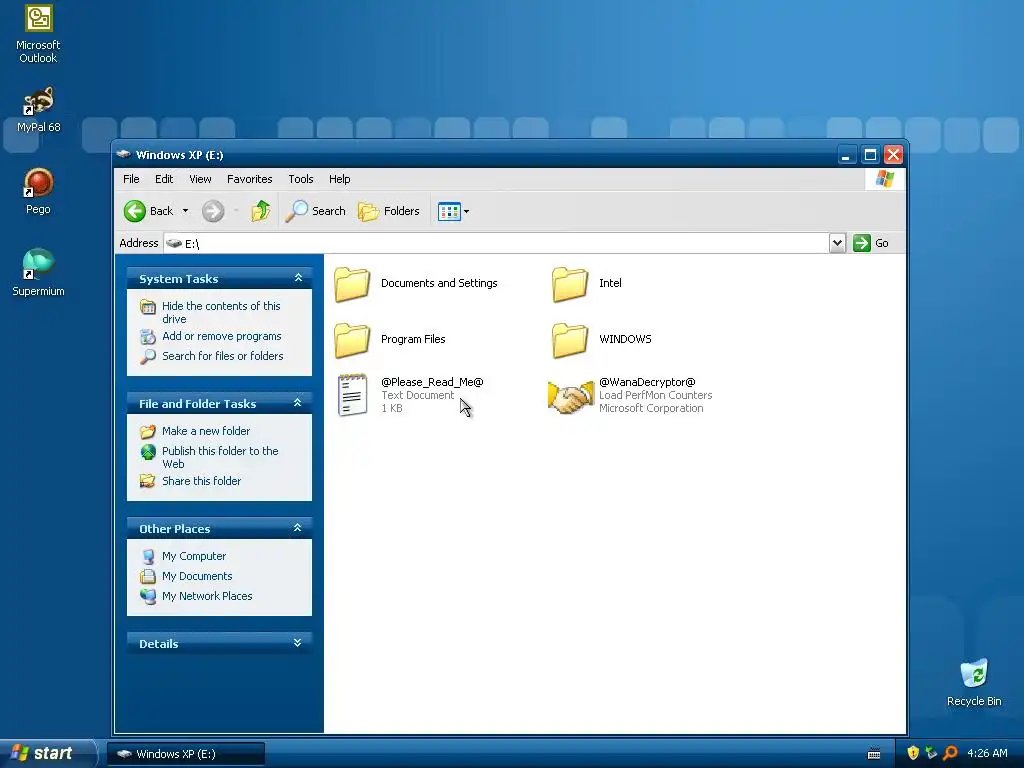The width and height of the screenshot is (1024, 768).
Task: Open the Back button history dropdown arrow
Action: coord(185,211)
